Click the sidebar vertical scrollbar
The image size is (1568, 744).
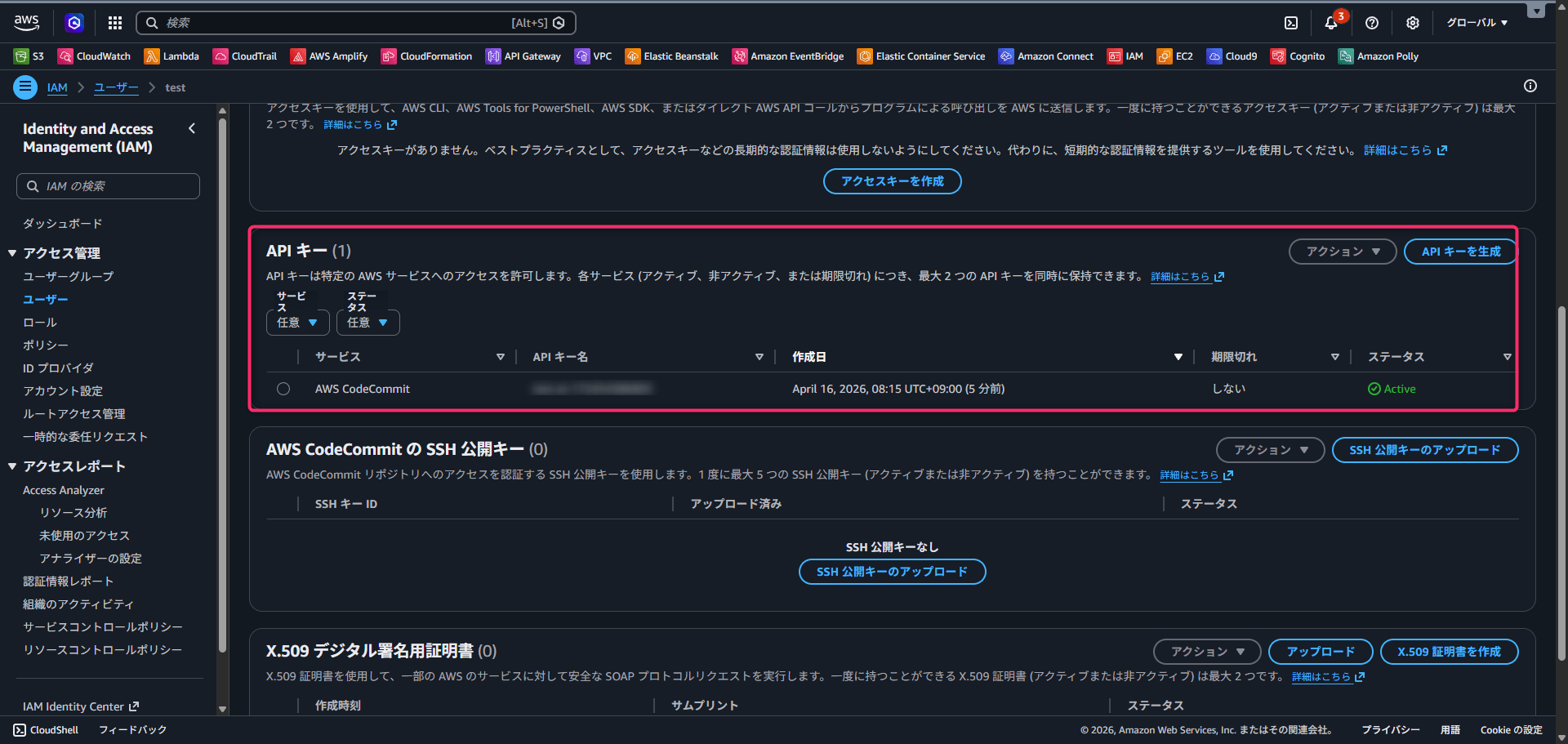(222, 384)
